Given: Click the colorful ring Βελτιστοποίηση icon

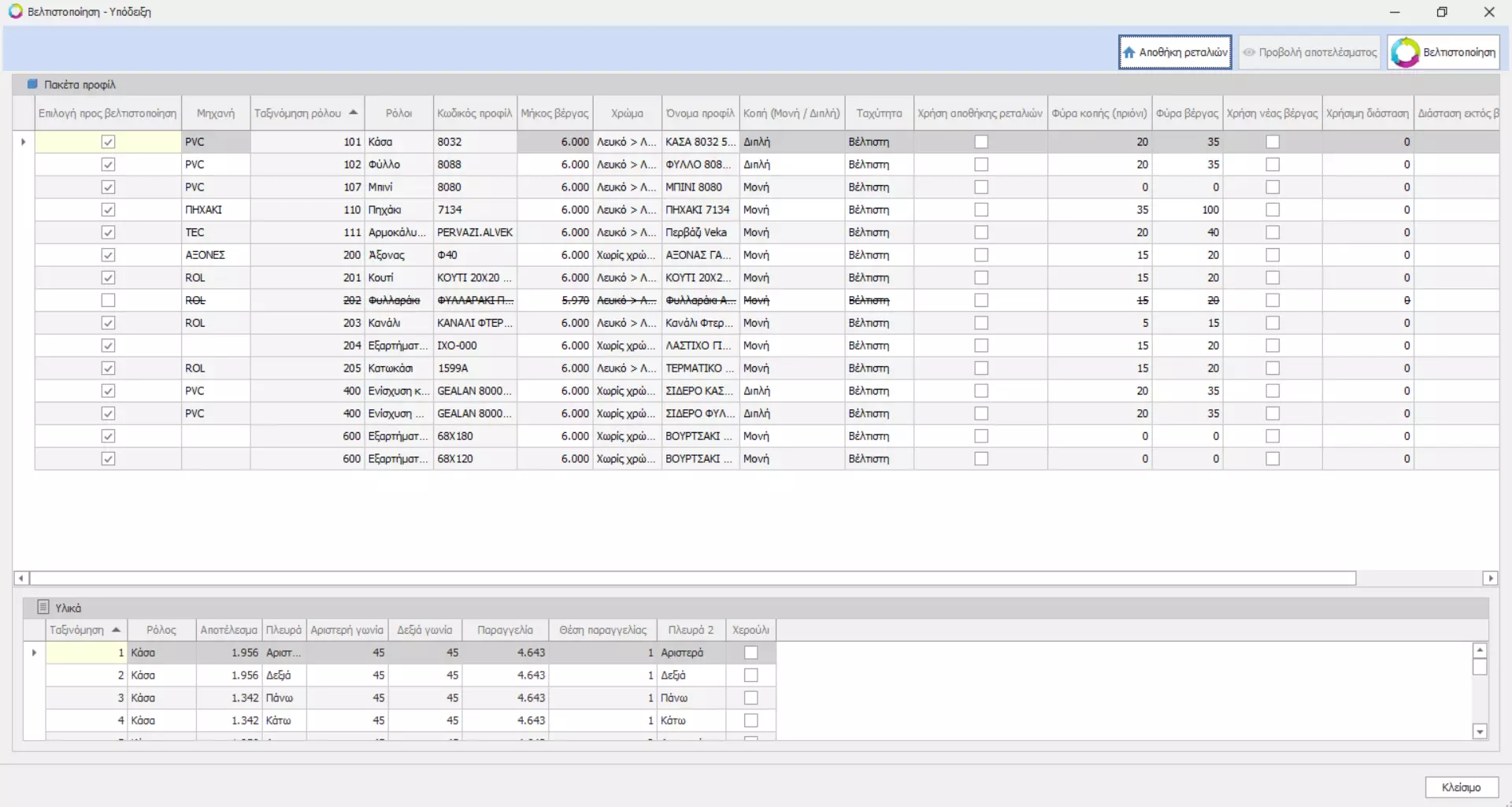Looking at the screenshot, I should 1405,53.
